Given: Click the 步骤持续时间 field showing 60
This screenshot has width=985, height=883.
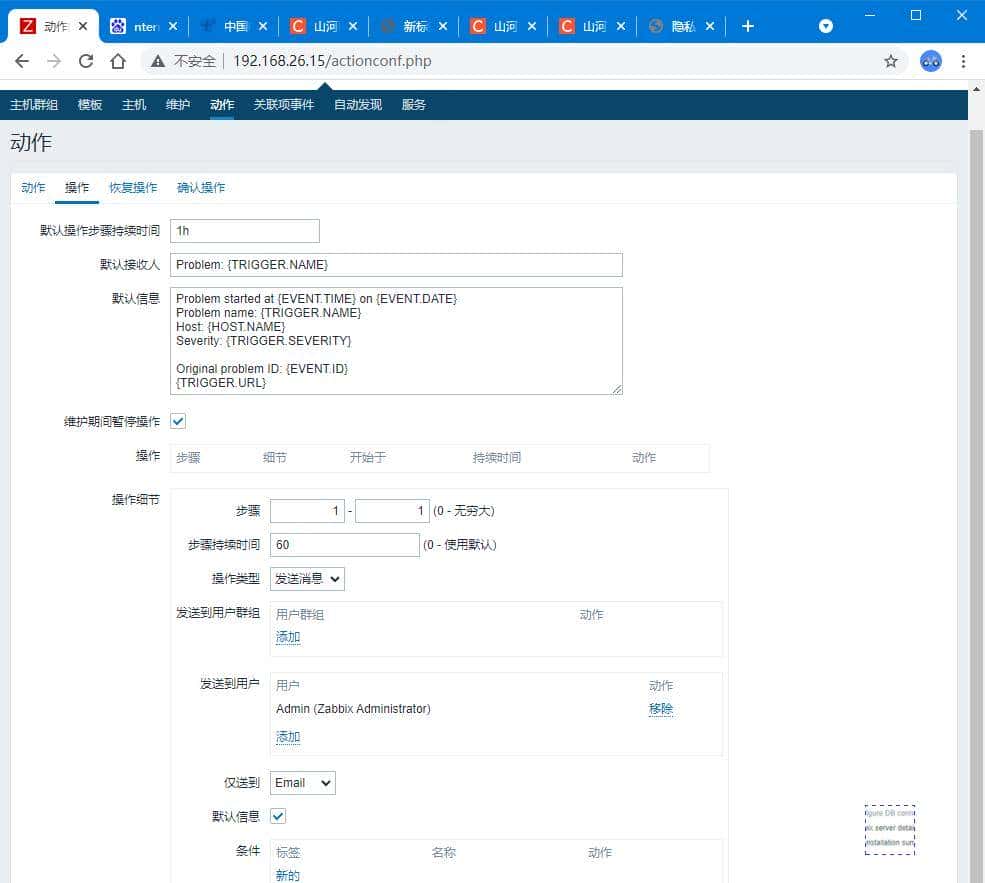Looking at the screenshot, I should tap(344, 545).
